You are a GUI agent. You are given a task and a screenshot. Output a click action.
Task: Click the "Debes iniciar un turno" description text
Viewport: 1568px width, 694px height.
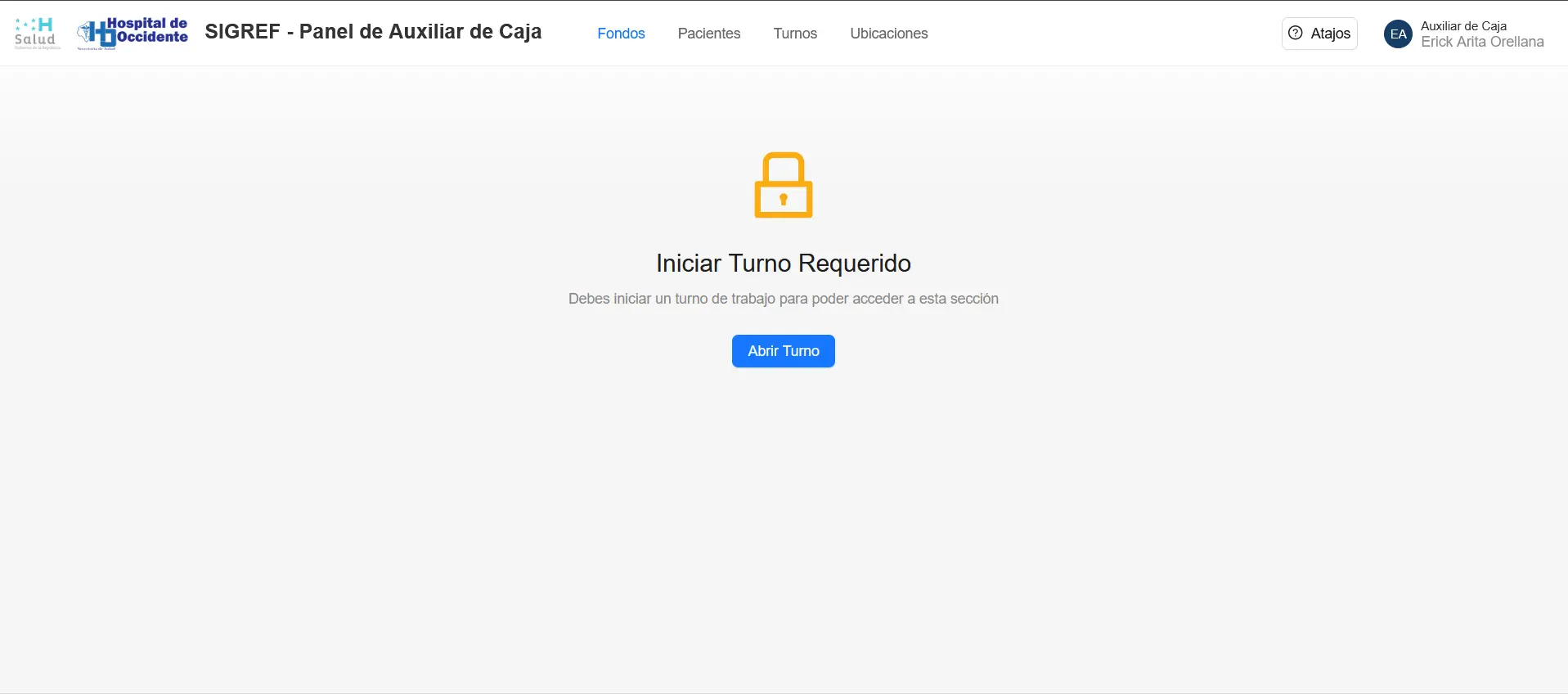coord(783,299)
